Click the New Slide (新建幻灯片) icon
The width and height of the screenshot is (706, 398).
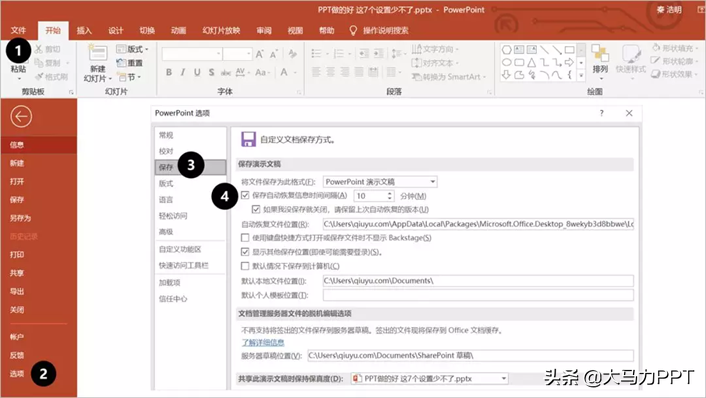(98, 53)
